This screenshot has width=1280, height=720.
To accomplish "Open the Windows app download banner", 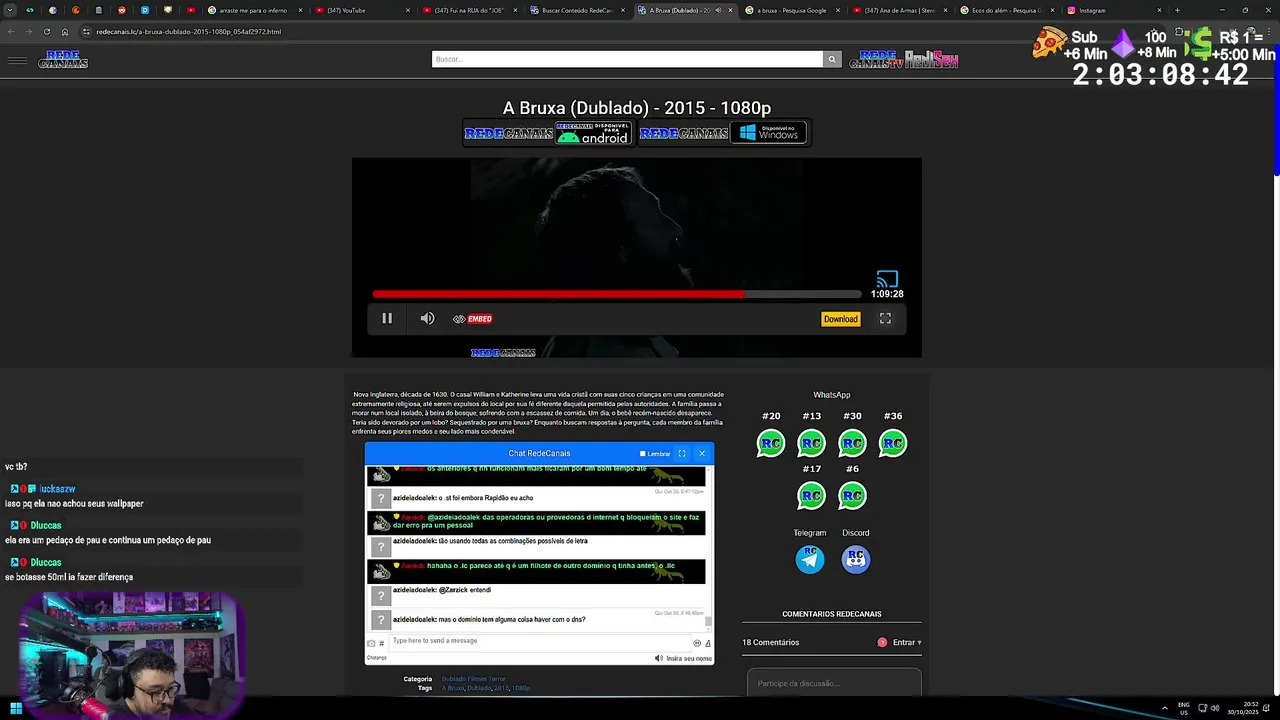I will tap(723, 133).
